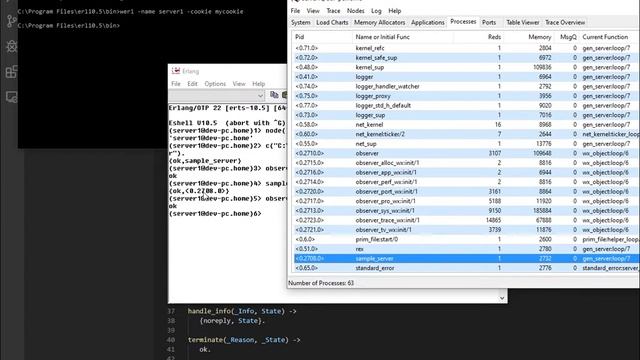The height and width of the screenshot is (360, 640).
Task: Click handle_info line in code editor
Action: (242, 311)
